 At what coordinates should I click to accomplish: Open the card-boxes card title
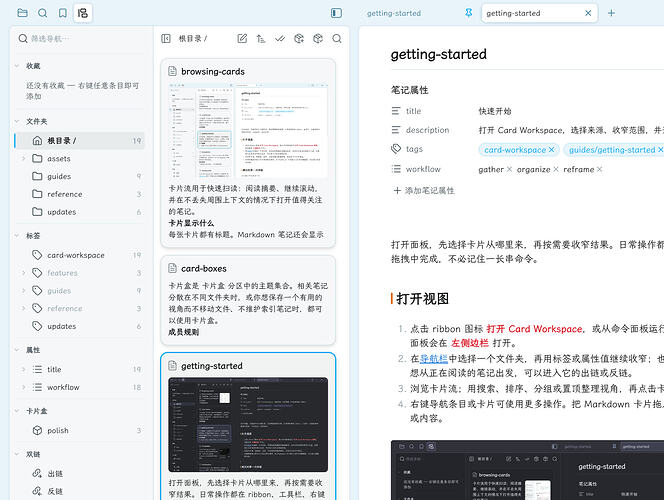point(204,268)
